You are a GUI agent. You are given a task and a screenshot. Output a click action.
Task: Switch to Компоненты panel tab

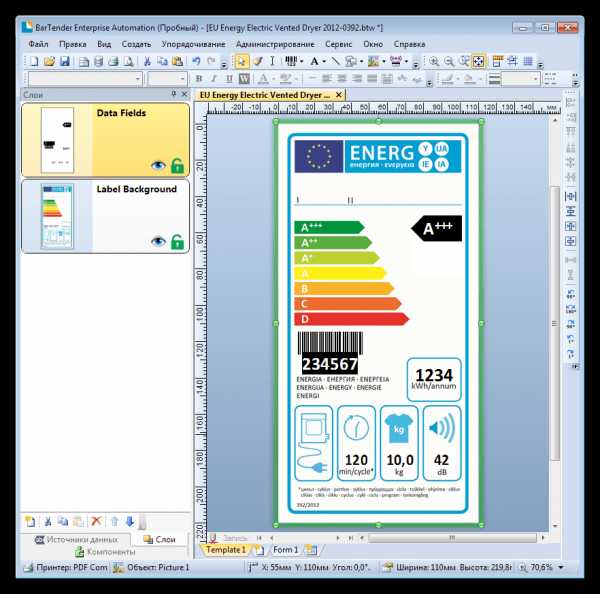pos(105,552)
